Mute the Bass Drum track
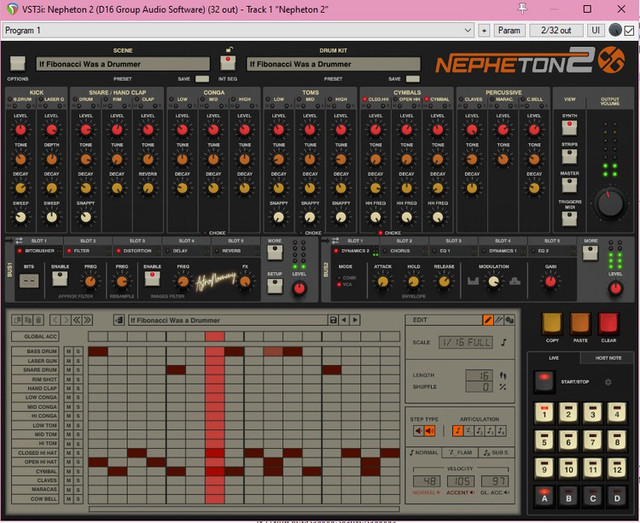 point(69,352)
